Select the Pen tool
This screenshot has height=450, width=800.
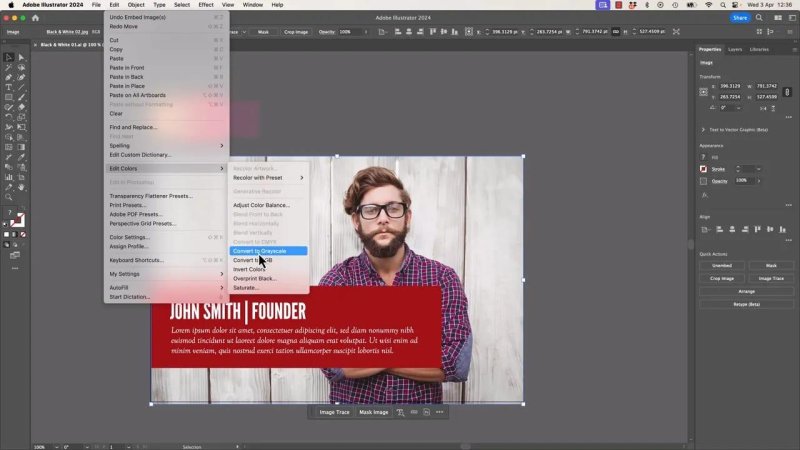click(9, 78)
